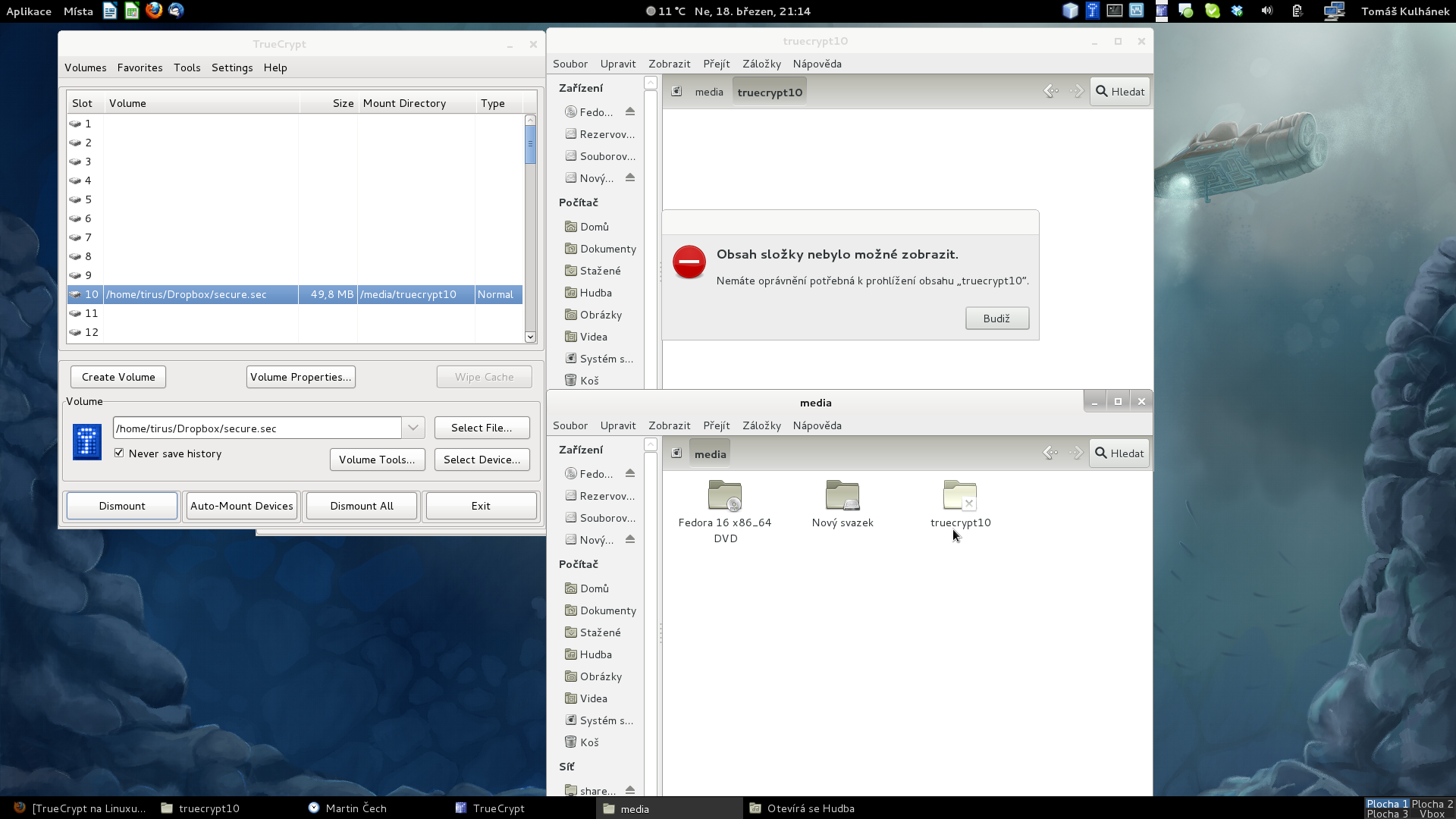Click the volume speaker tray icon
Image resolution: width=1456 pixels, height=819 pixels.
coord(1266,11)
